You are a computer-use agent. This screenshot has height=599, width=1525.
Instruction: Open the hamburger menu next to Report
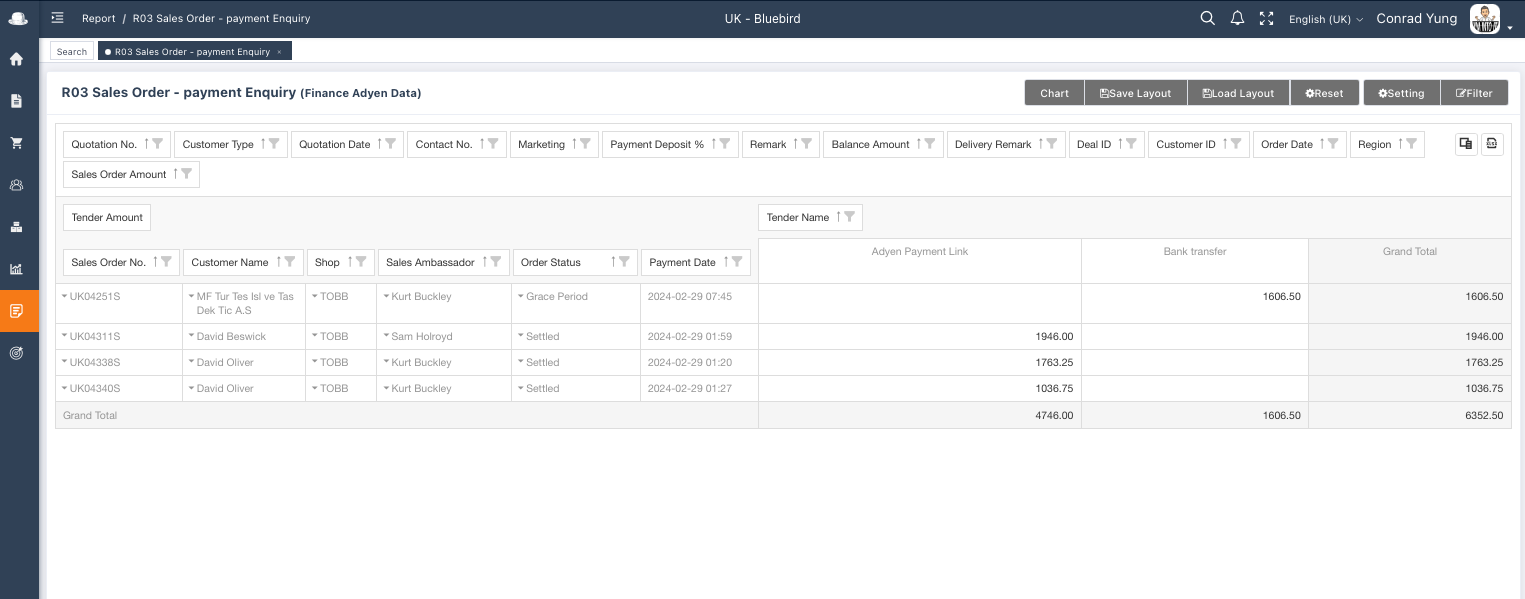(x=57, y=17)
